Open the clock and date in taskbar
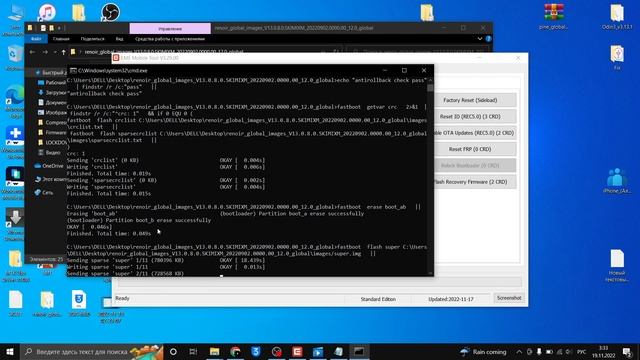The width and height of the screenshot is (640, 360). pyautogui.click(x=604, y=352)
